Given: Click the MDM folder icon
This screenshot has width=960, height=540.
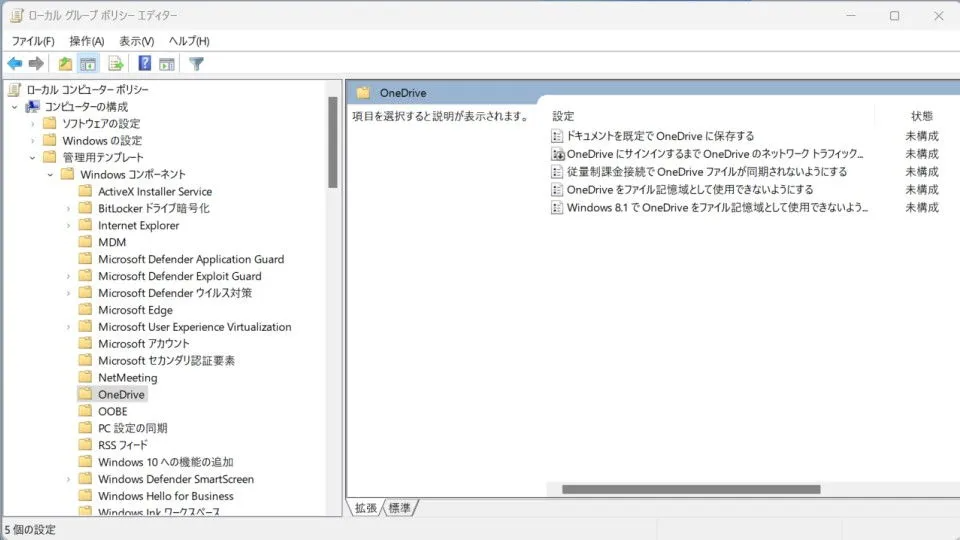Looking at the screenshot, I should (x=86, y=242).
